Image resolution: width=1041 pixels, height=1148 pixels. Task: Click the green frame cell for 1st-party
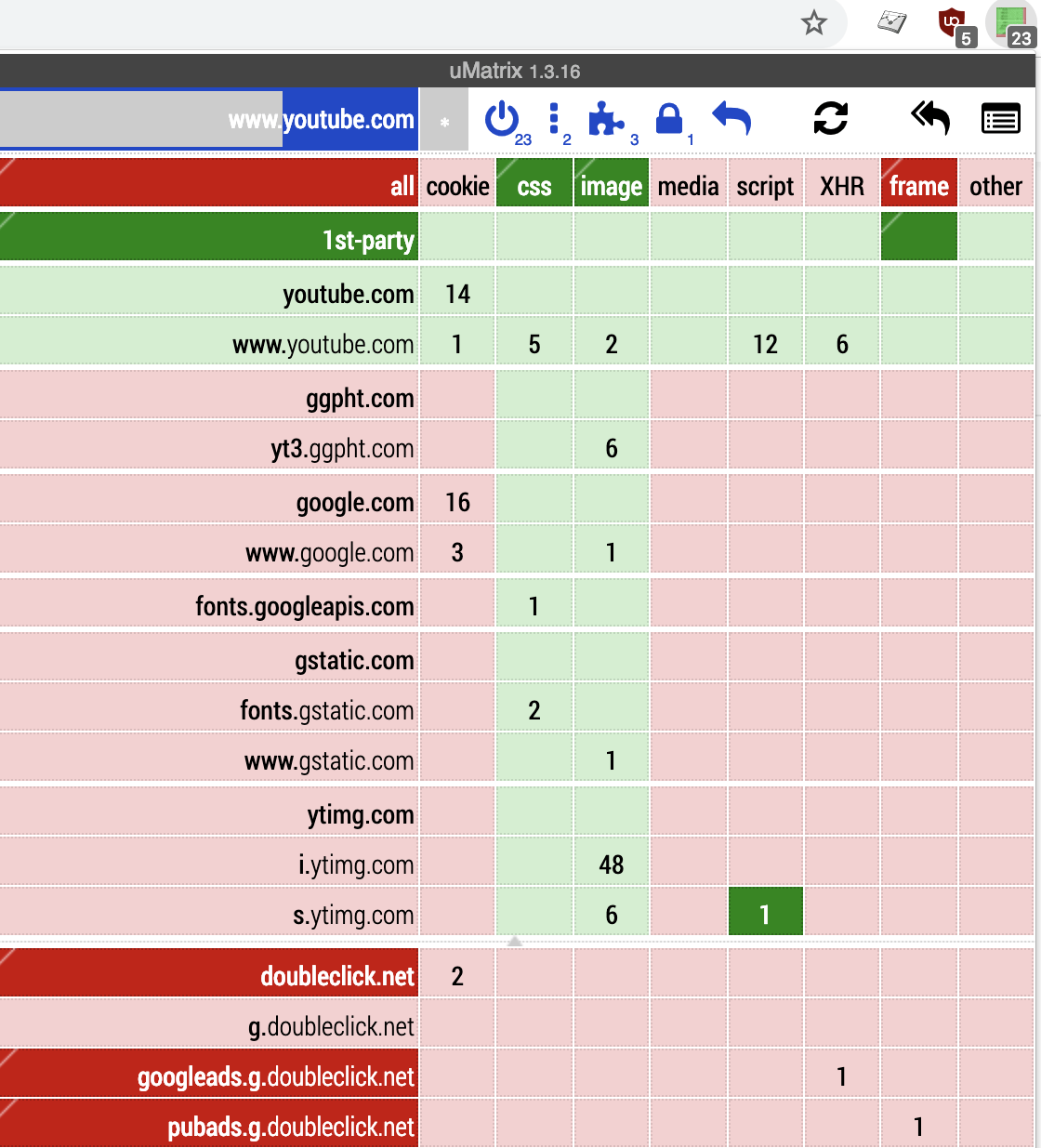(x=918, y=239)
